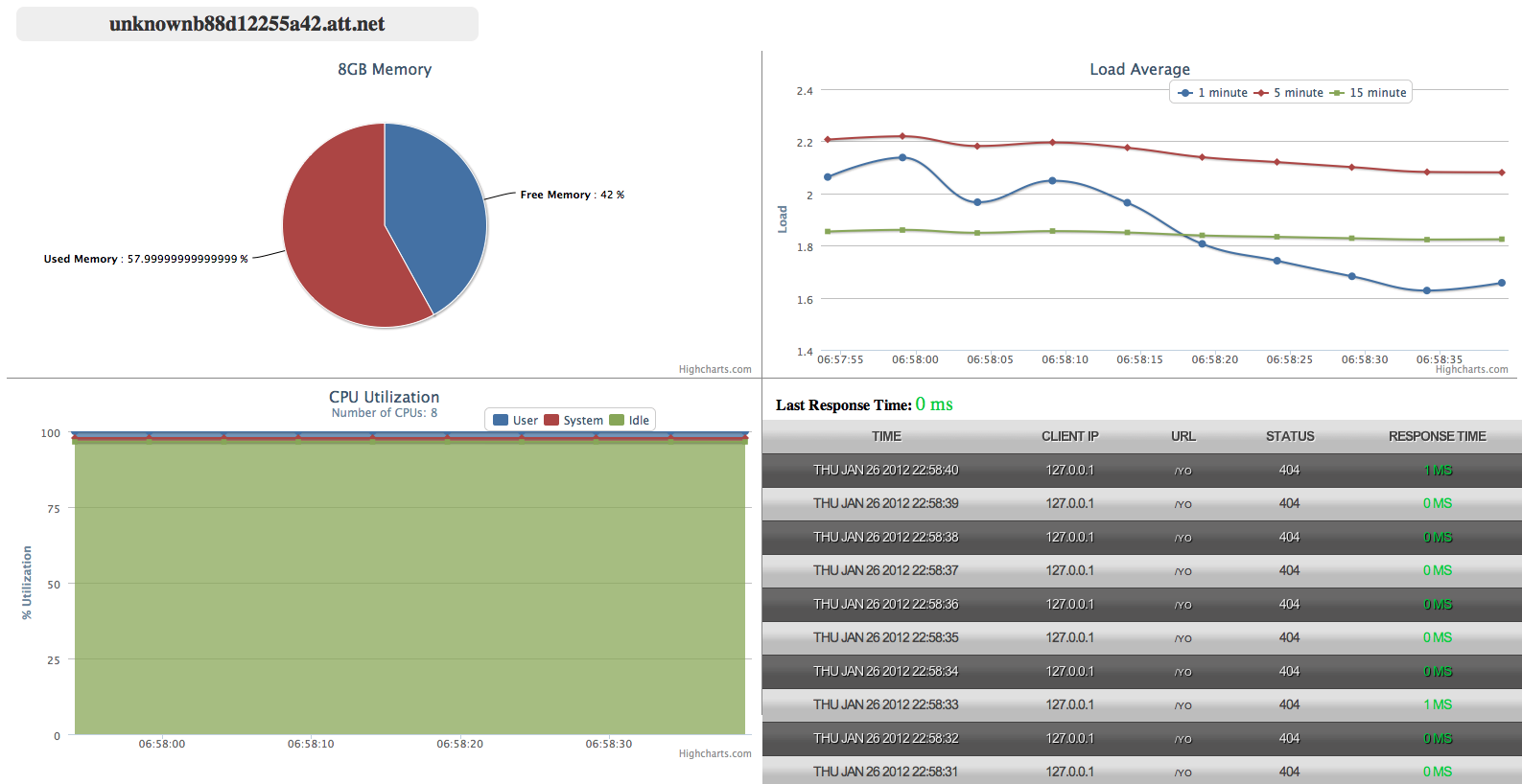This screenshot has height=784, width=1522.
Task: Select row THU JAN 26 2012 22:58:36
Action: point(1142,604)
